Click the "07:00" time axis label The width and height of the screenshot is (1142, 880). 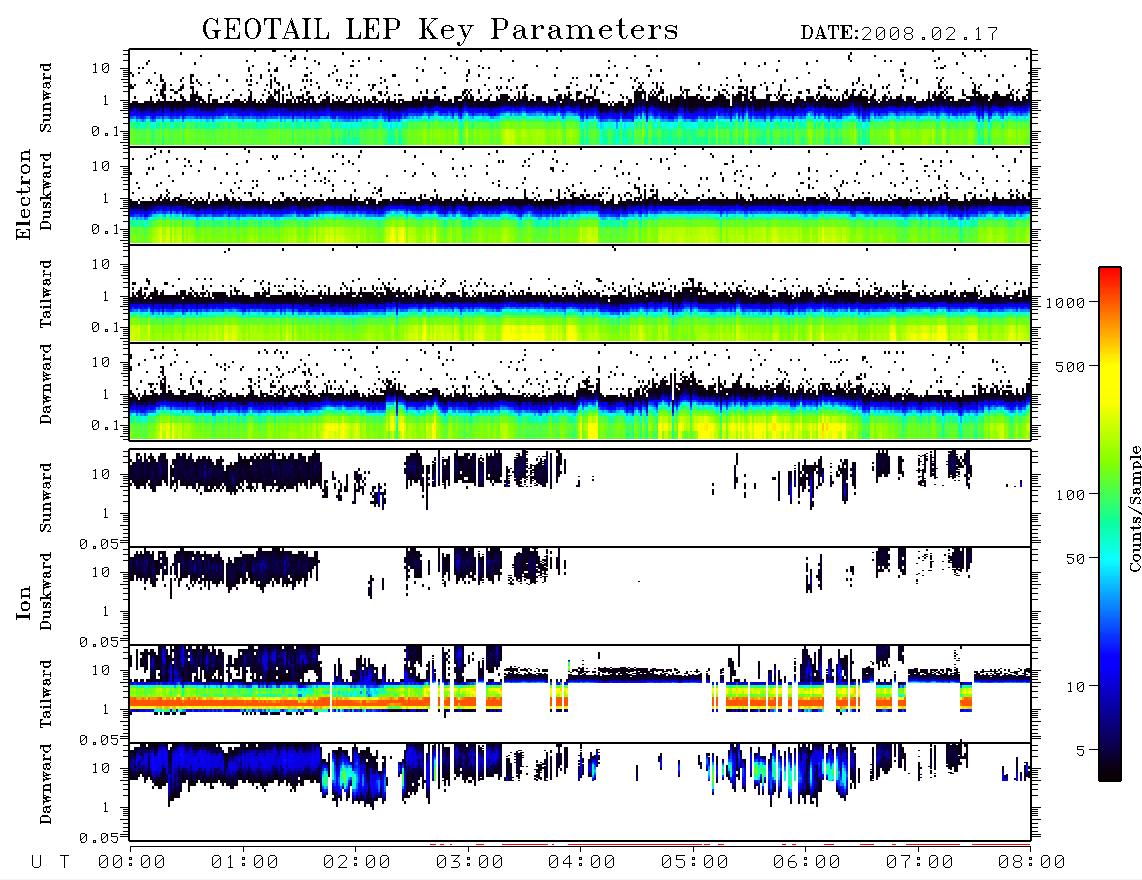pos(920,863)
